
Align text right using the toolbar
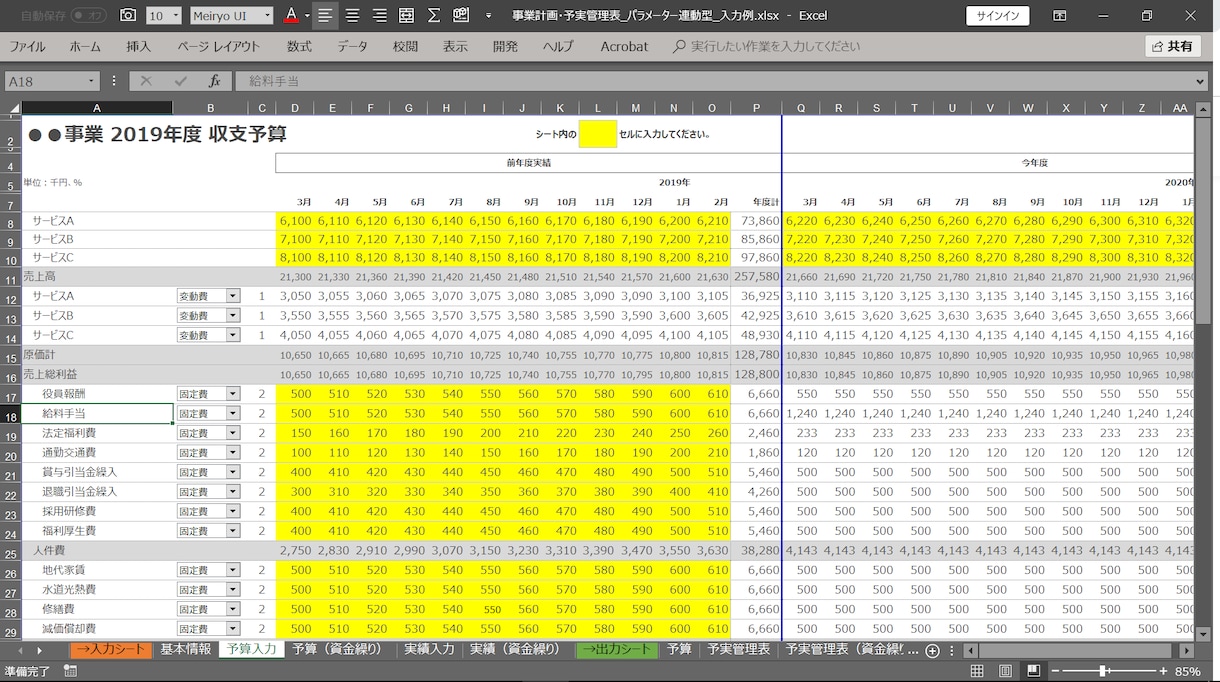(x=380, y=15)
